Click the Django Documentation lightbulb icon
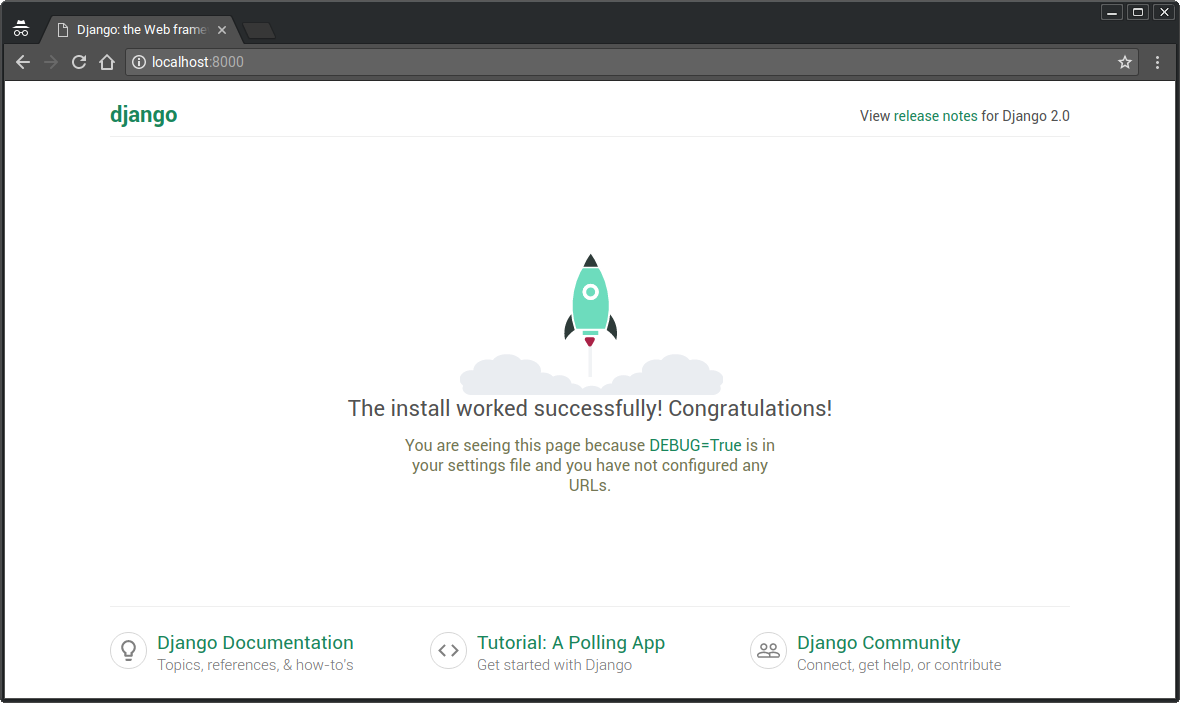The image size is (1180, 703). 128,650
